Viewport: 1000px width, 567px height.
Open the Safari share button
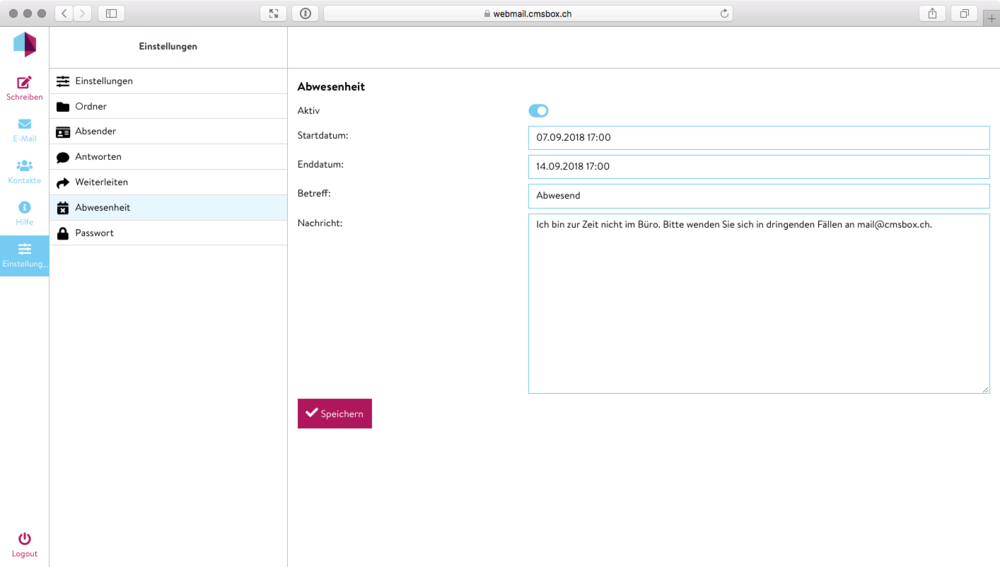click(x=932, y=13)
